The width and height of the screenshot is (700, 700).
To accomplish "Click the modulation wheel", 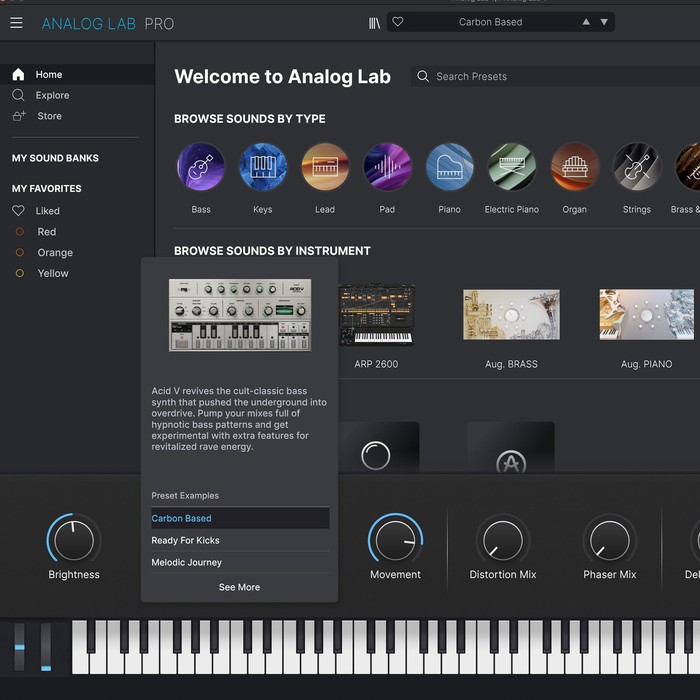I will pos(46,646).
